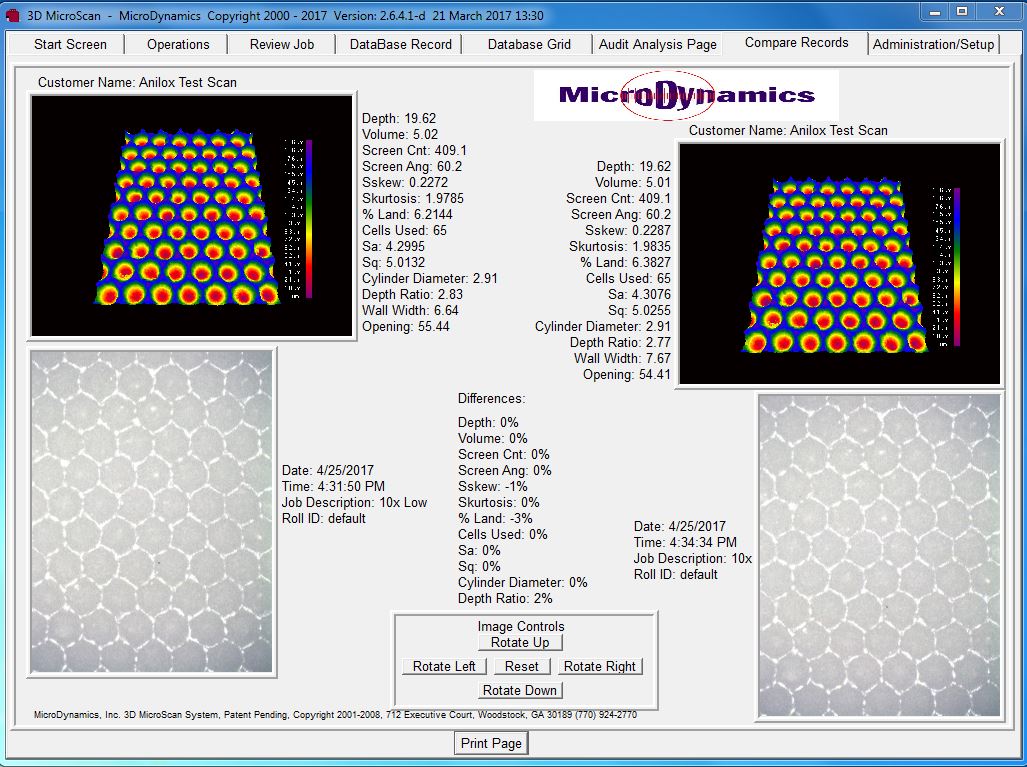The height and width of the screenshot is (767, 1027).
Task: Click the Rotate Right button
Action: click(x=599, y=666)
